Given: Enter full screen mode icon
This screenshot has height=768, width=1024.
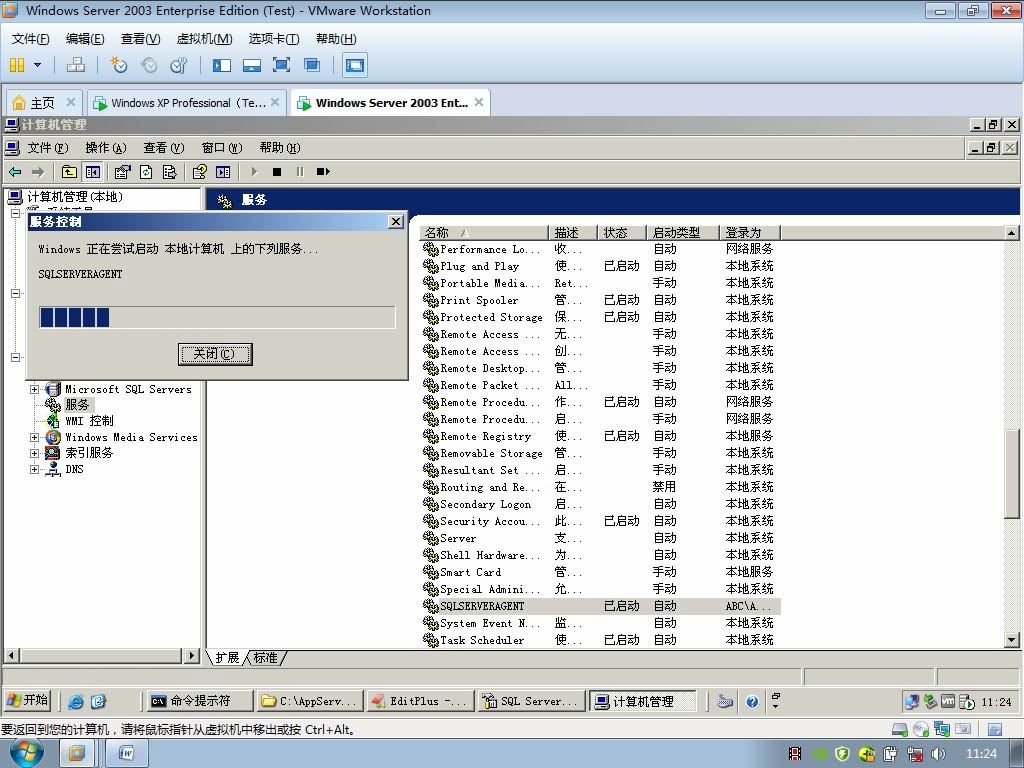Looking at the screenshot, I should click(281, 65).
